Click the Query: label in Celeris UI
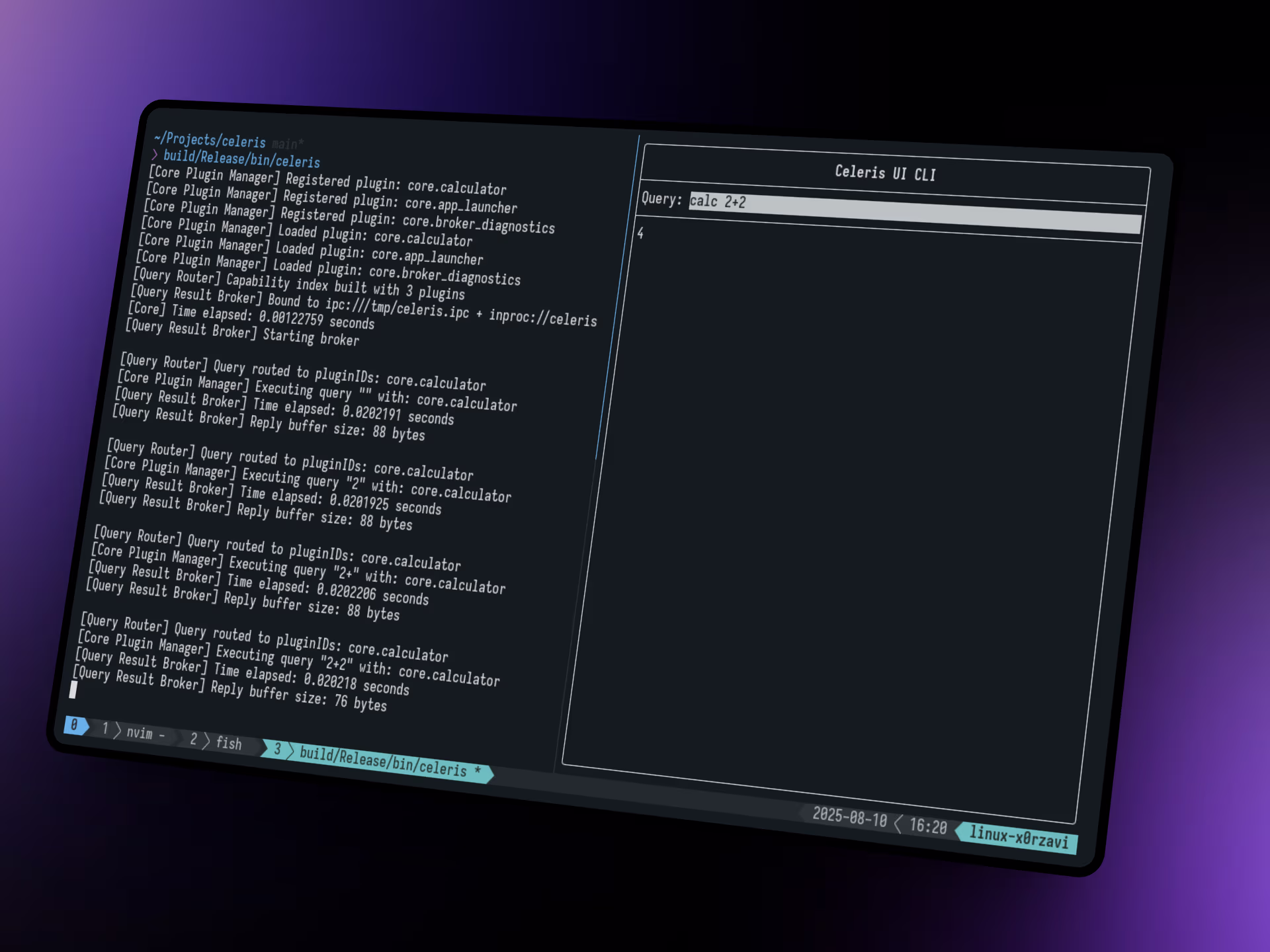Screen dimensions: 1270x952 [661, 198]
